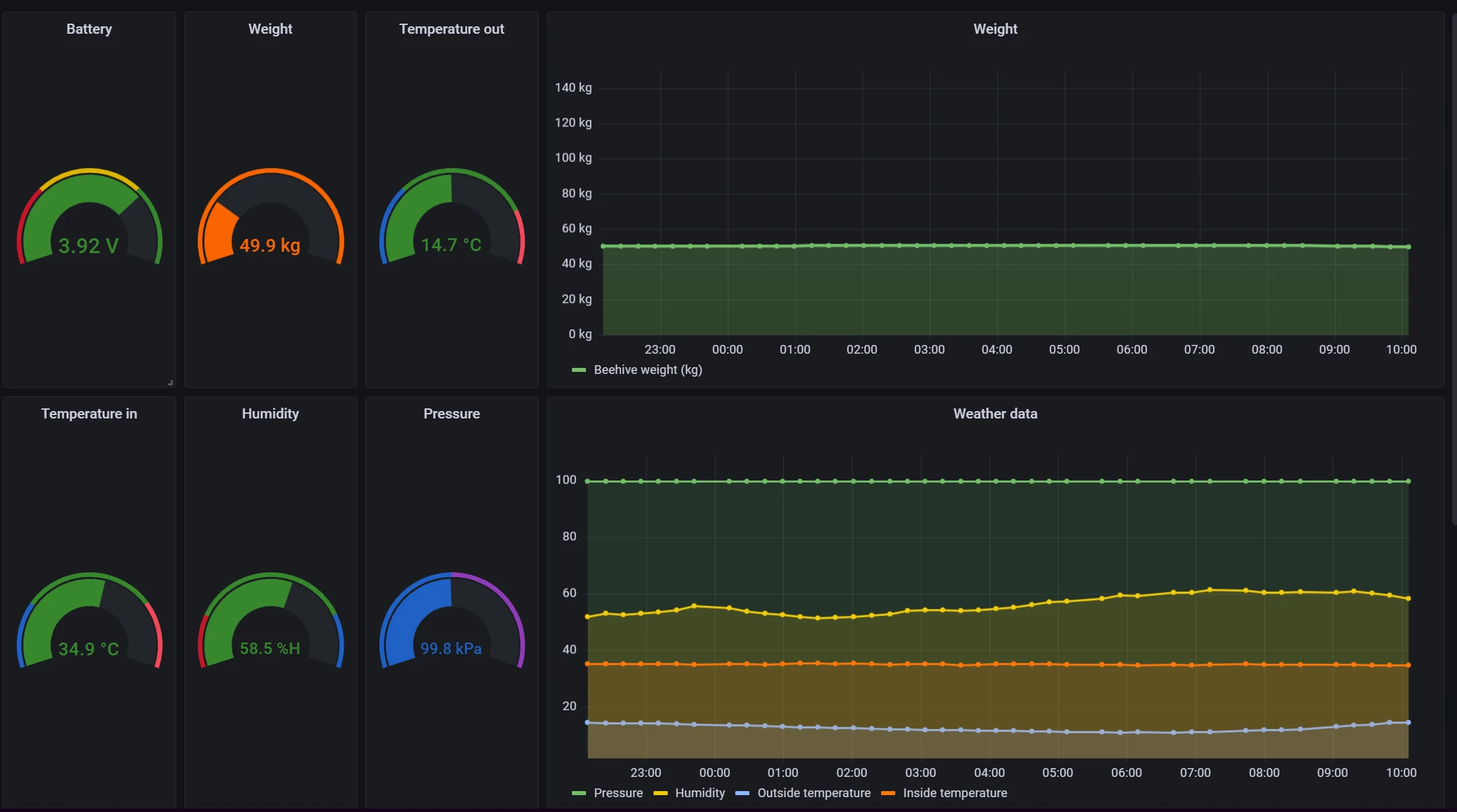The image size is (1457, 812).
Task: Click the 05:00 tick on Weight graph
Action: click(1065, 350)
